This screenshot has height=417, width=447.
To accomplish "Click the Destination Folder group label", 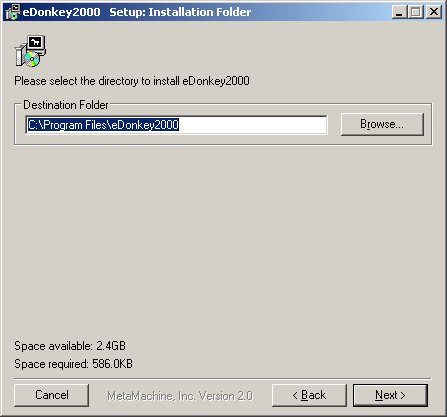I will tap(66, 105).
